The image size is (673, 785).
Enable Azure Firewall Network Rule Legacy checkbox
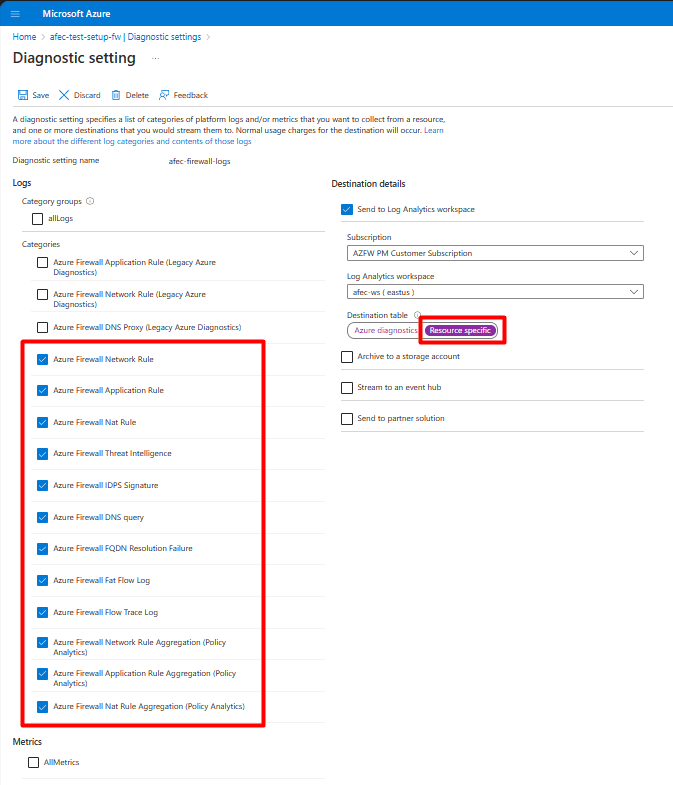coord(43,294)
